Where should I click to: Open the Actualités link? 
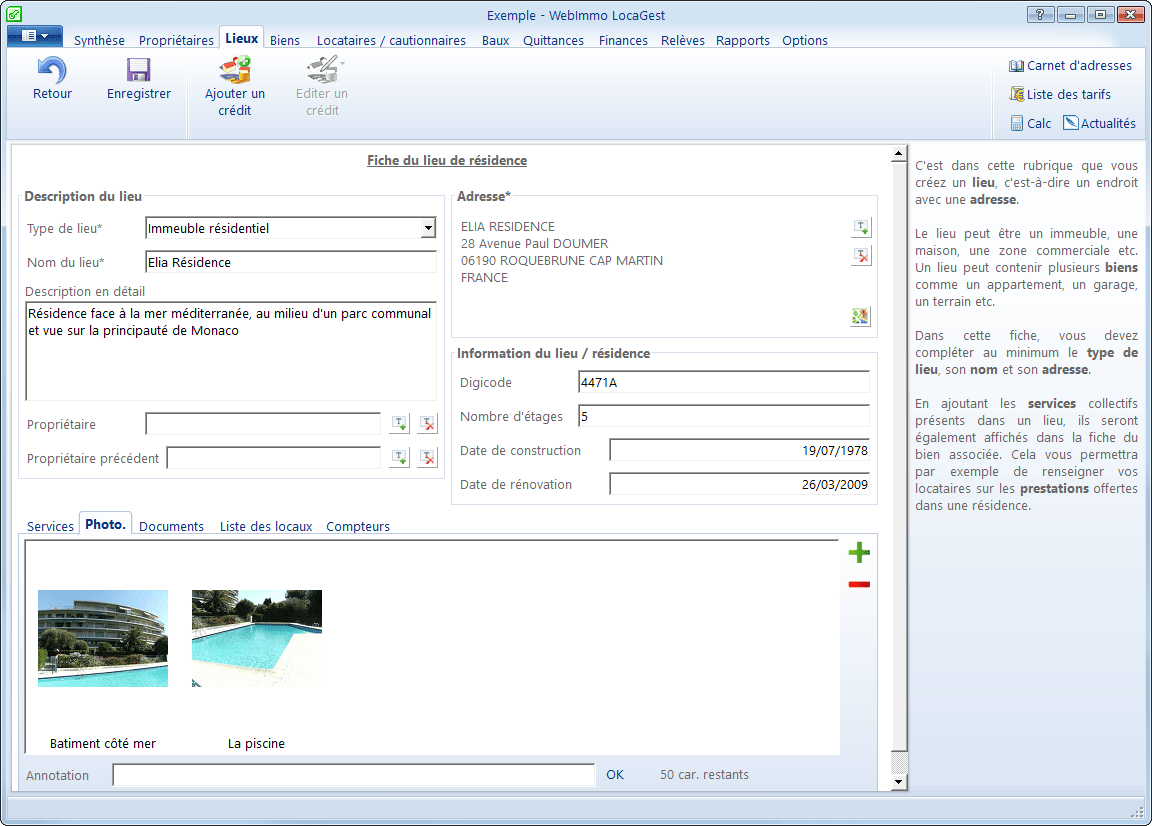[x=1099, y=123]
